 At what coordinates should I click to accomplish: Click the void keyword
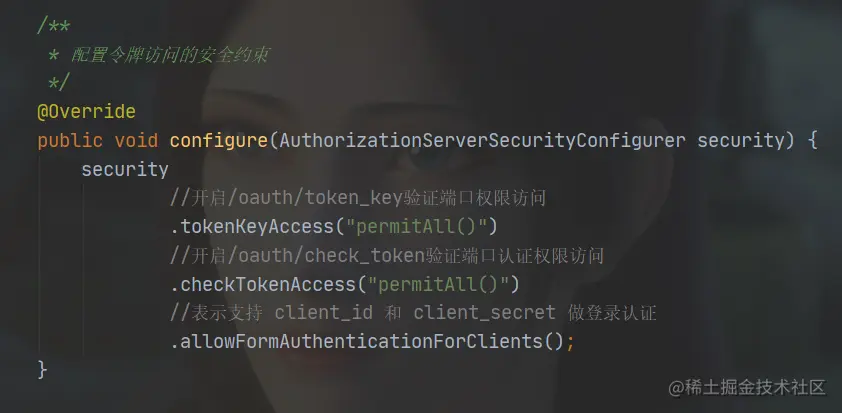pos(136,141)
